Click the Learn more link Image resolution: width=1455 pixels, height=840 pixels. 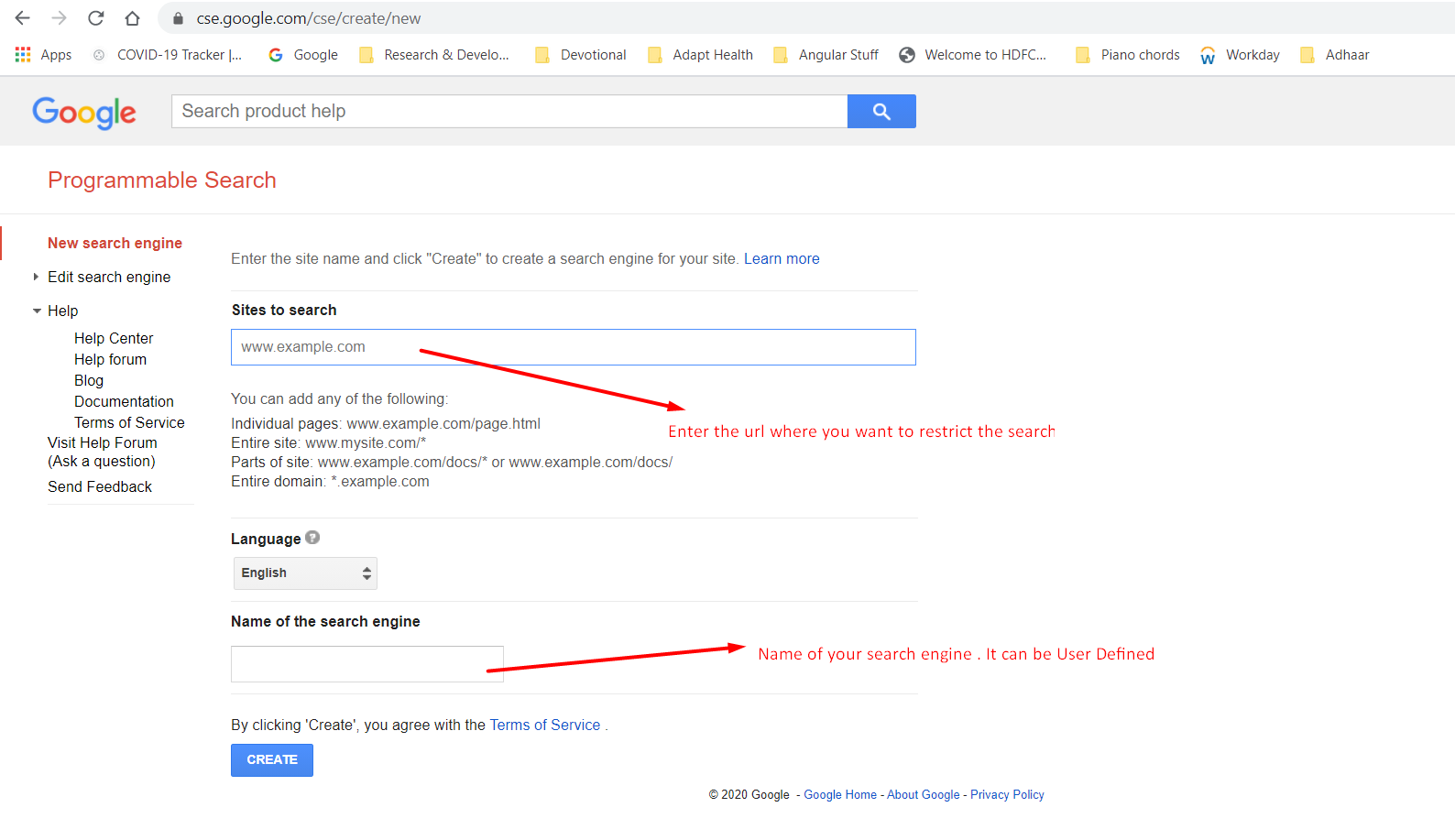[782, 258]
